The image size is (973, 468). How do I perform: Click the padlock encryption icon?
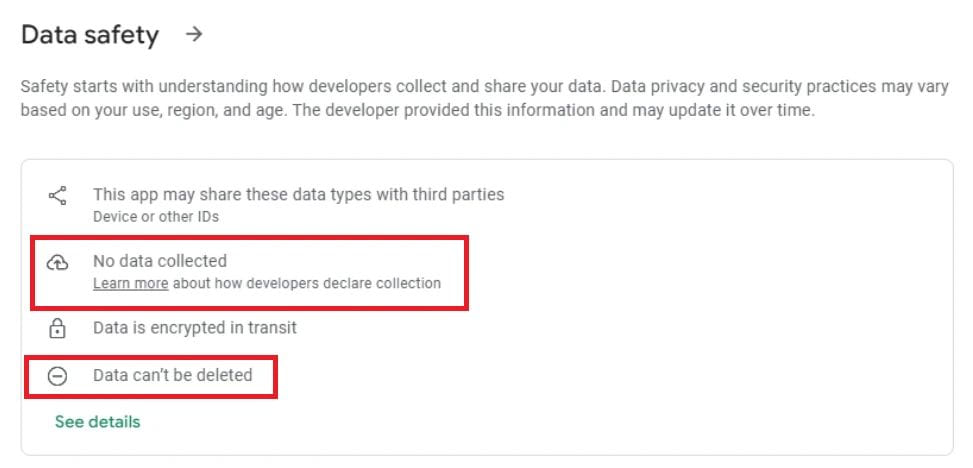click(x=58, y=328)
